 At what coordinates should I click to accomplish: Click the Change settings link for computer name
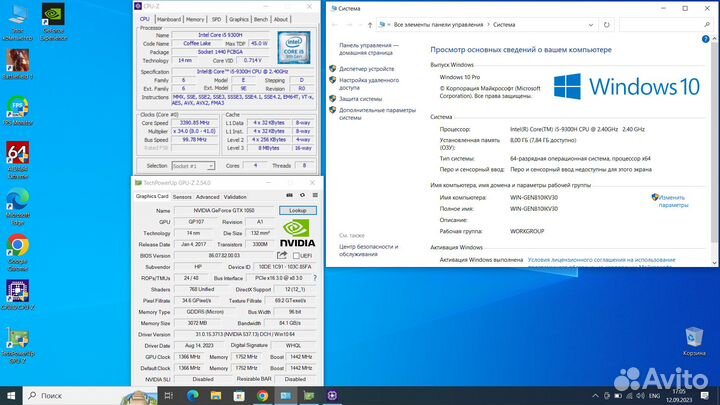click(673, 201)
